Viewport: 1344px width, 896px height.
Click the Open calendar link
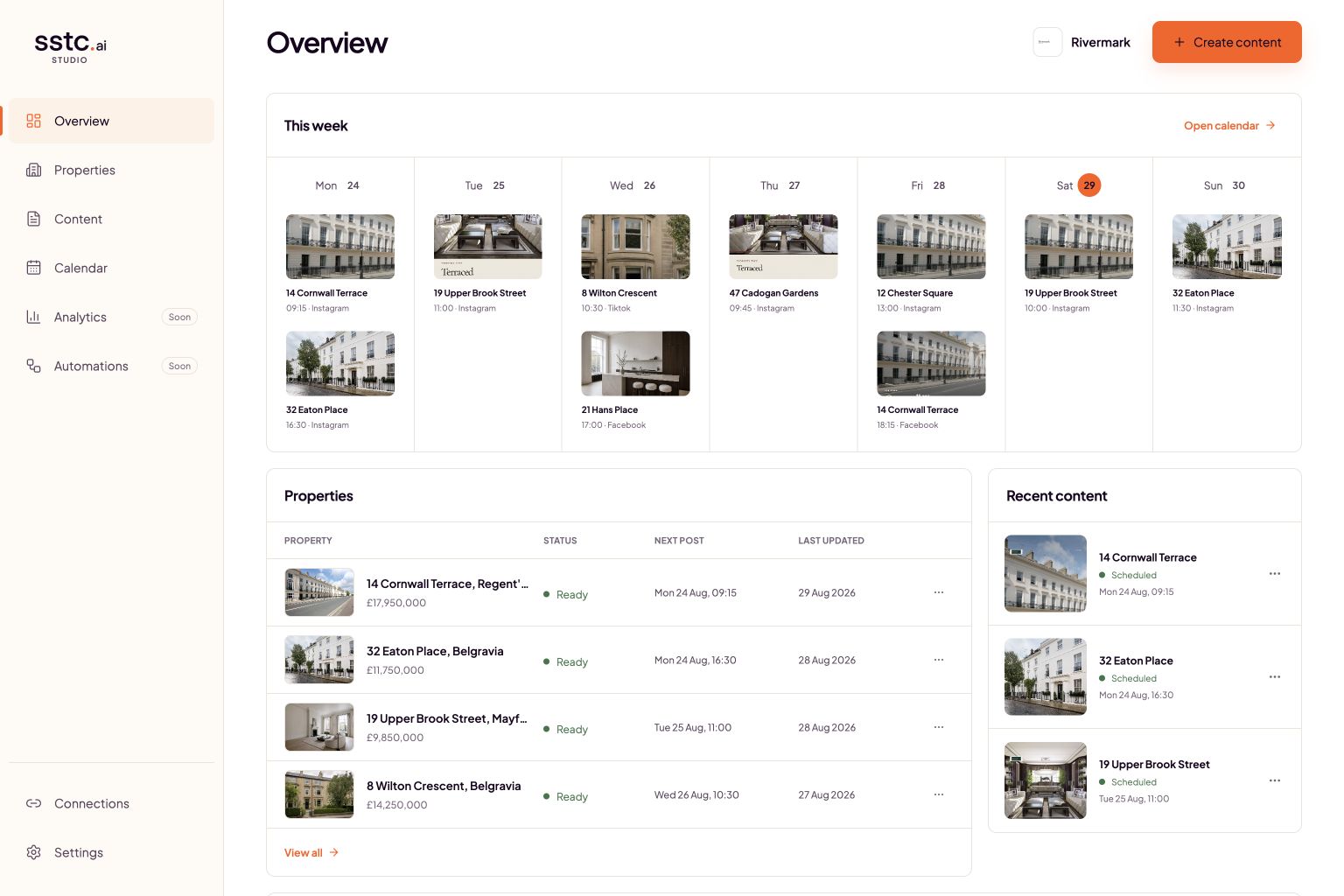(1229, 126)
